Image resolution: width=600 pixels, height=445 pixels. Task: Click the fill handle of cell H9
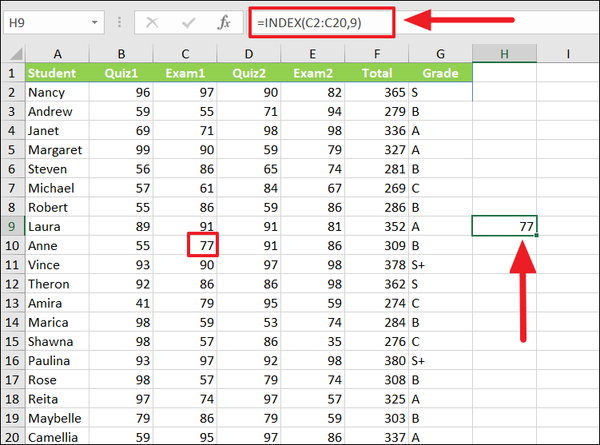coord(536,235)
